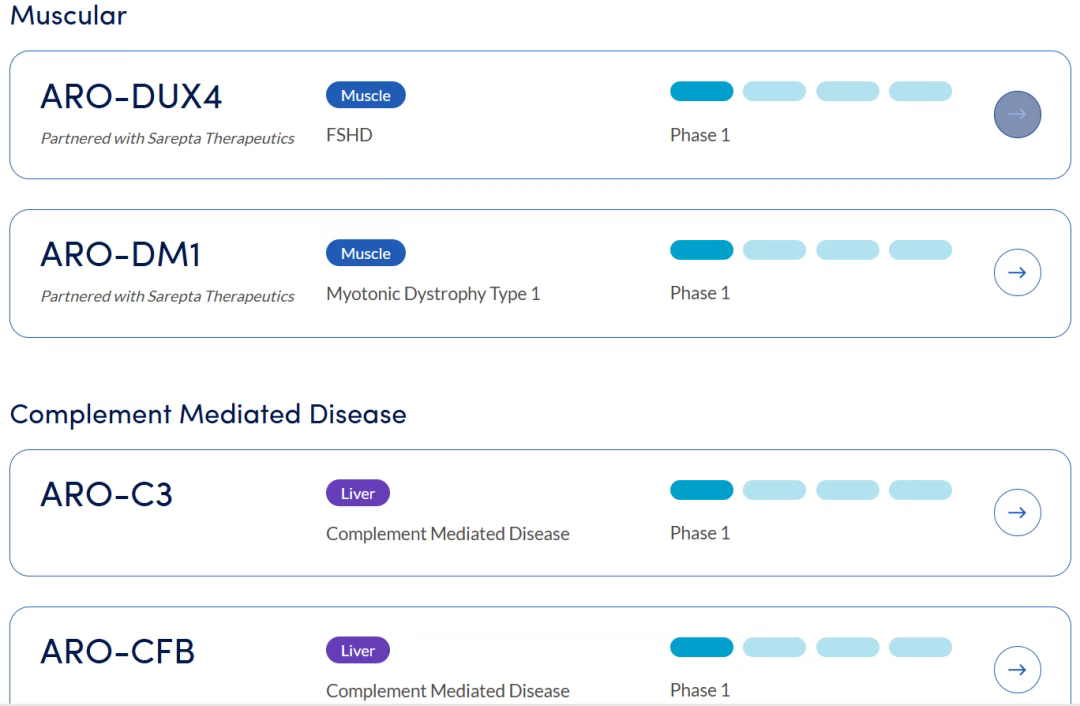Click the FSHD indication label

(x=349, y=135)
